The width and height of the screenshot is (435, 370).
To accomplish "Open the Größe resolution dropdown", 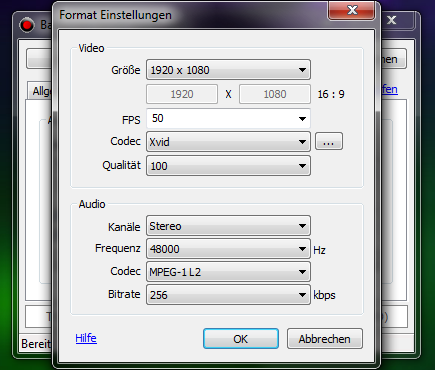I will (228, 70).
